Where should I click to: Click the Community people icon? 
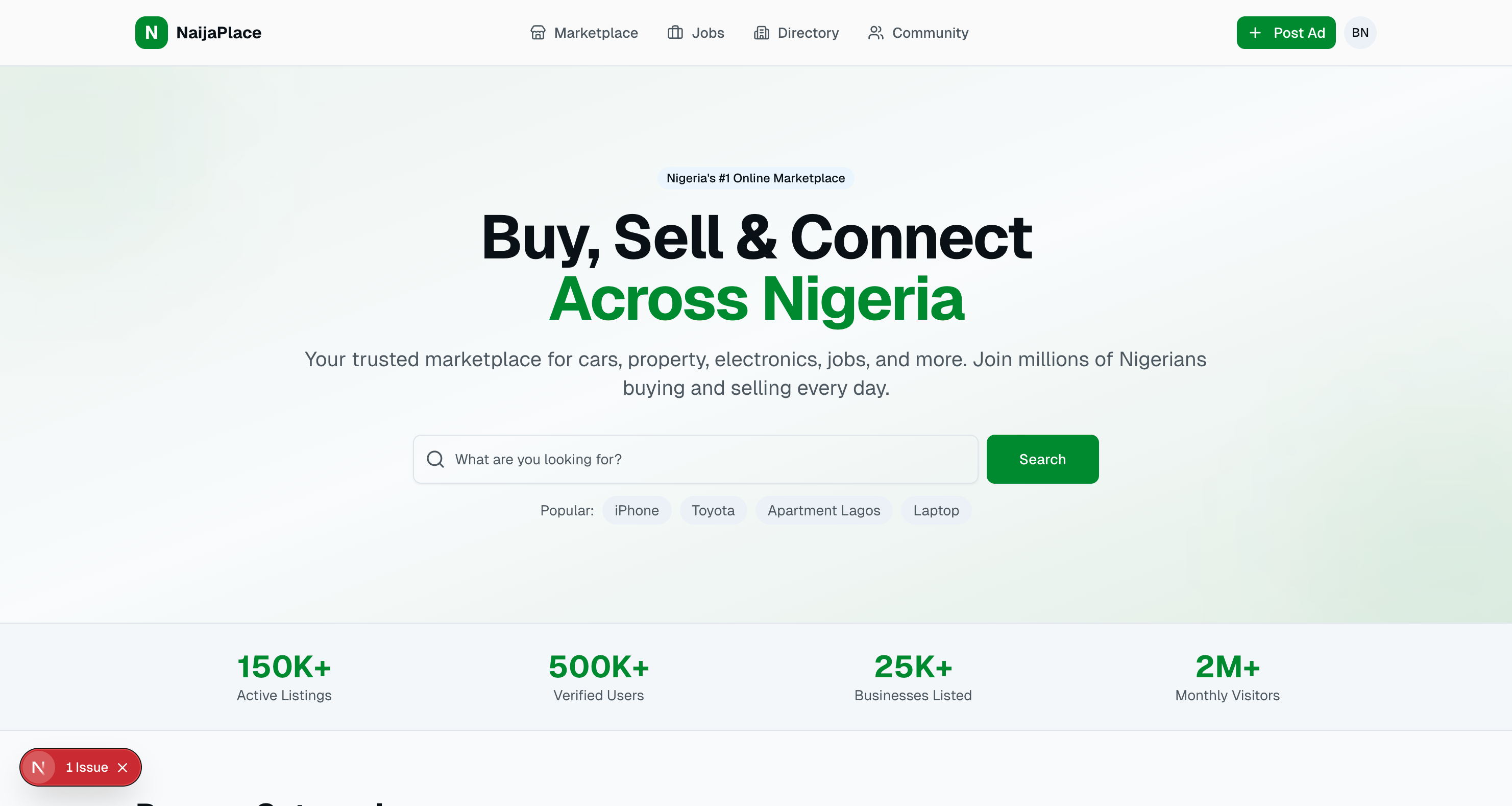tap(876, 33)
